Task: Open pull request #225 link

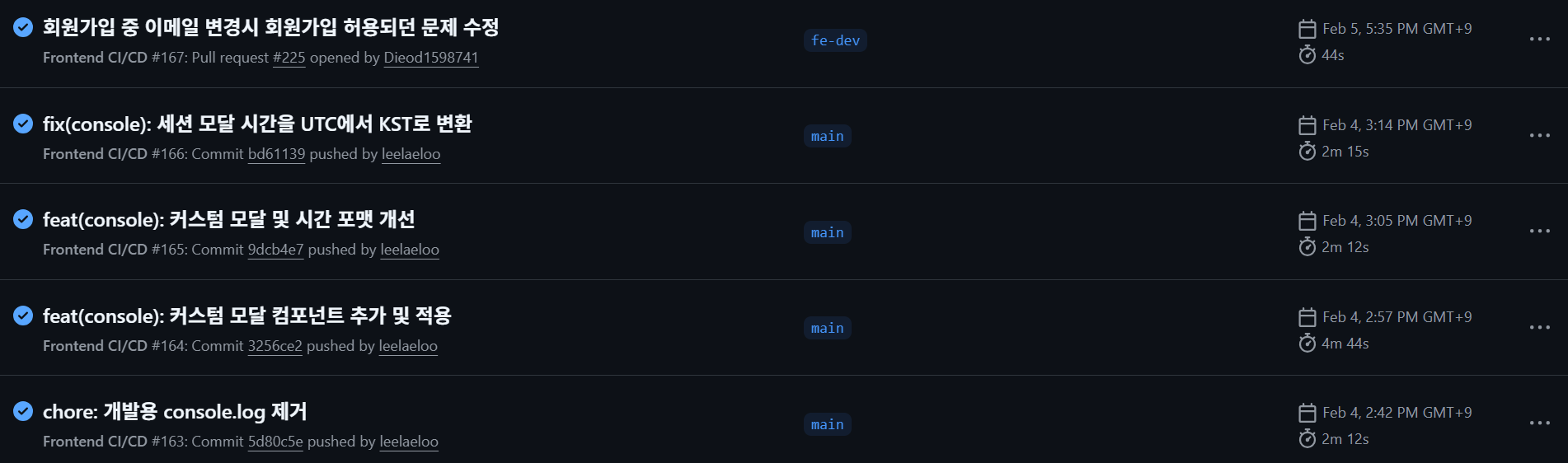Action: click(x=289, y=58)
